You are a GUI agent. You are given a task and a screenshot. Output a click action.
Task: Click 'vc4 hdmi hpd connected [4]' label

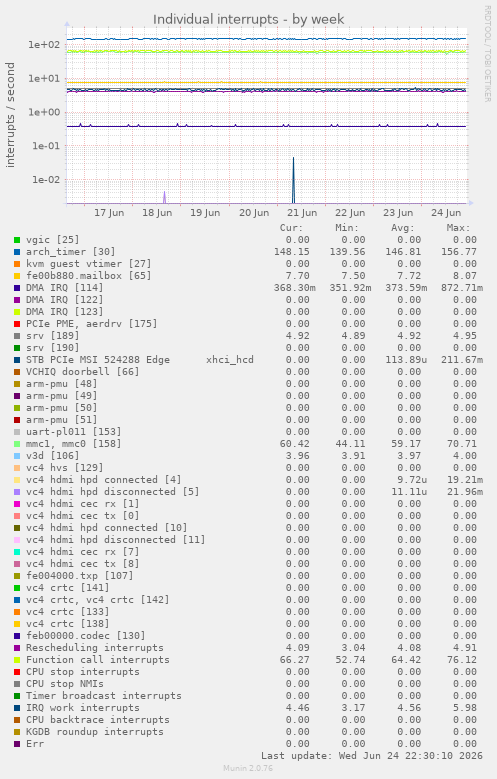coord(103,479)
